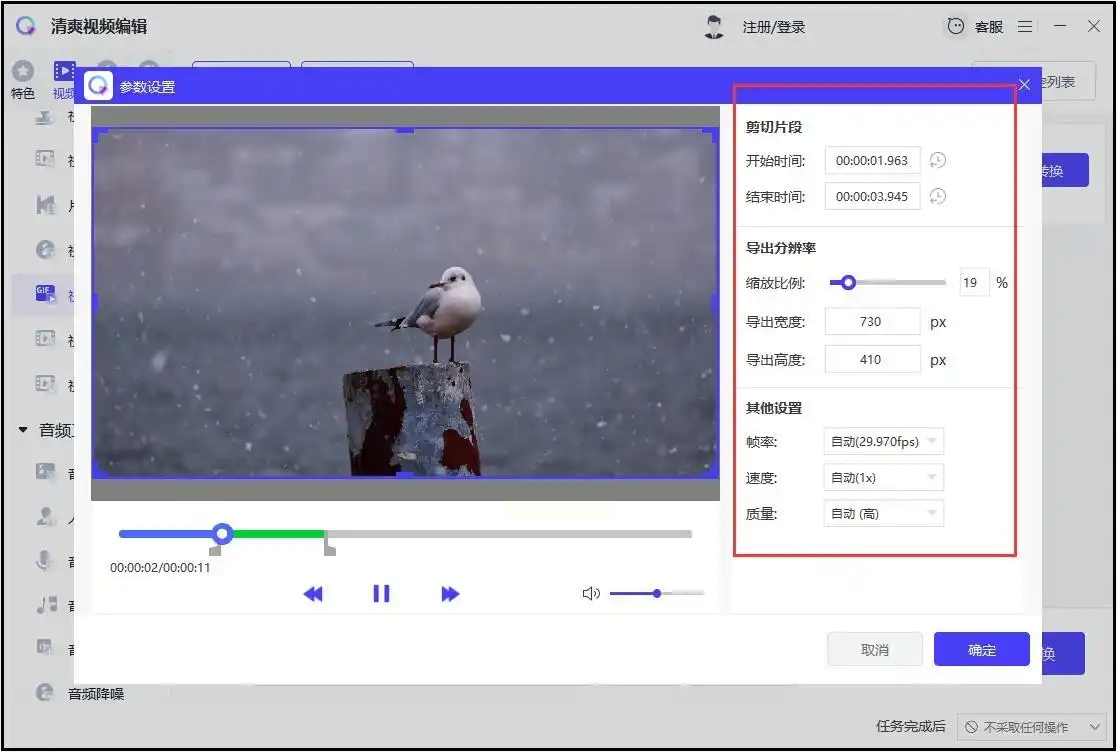Open the 不采取任何操作 after-task dropdown

(1032, 727)
